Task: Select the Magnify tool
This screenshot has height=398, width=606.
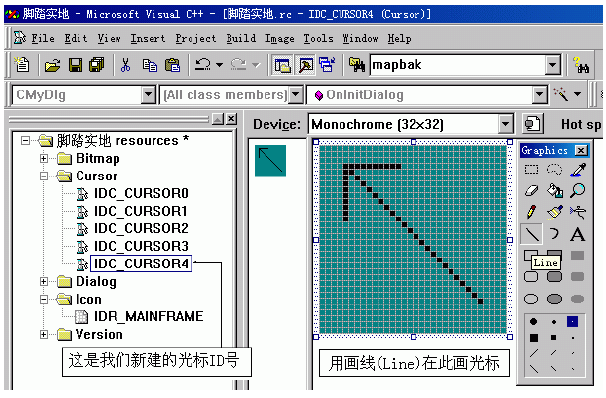Action: (x=578, y=190)
